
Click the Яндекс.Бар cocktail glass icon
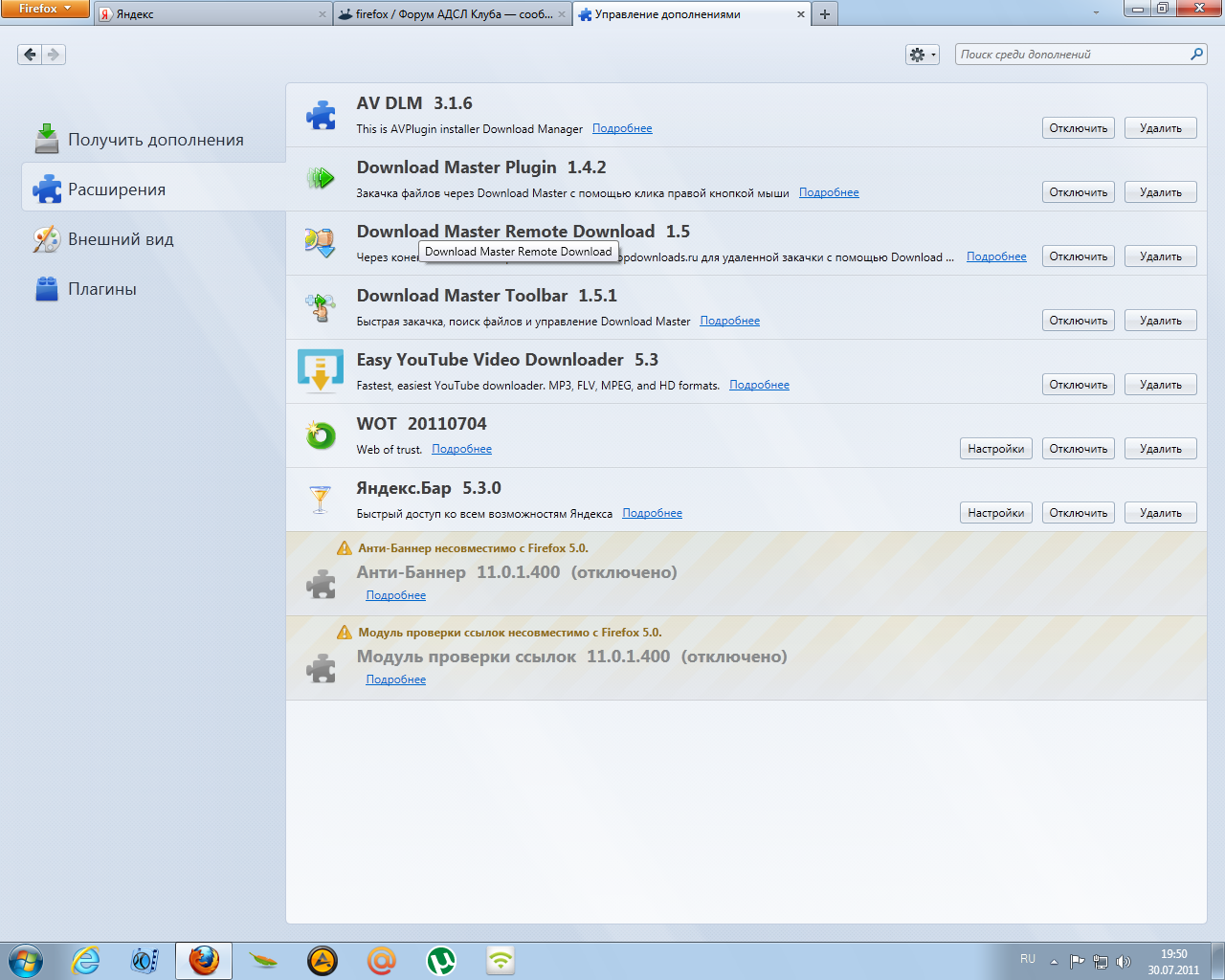pyautogui.click(x=321, y=500)
